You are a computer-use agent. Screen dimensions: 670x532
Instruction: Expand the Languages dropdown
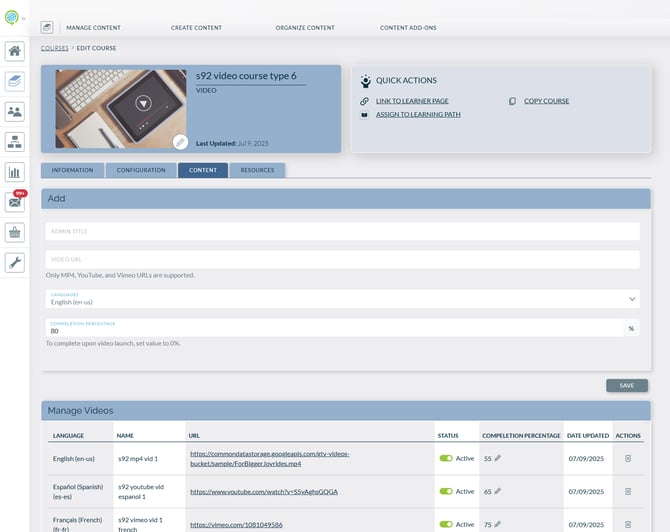pyautogui.click(x=632, y=298)
